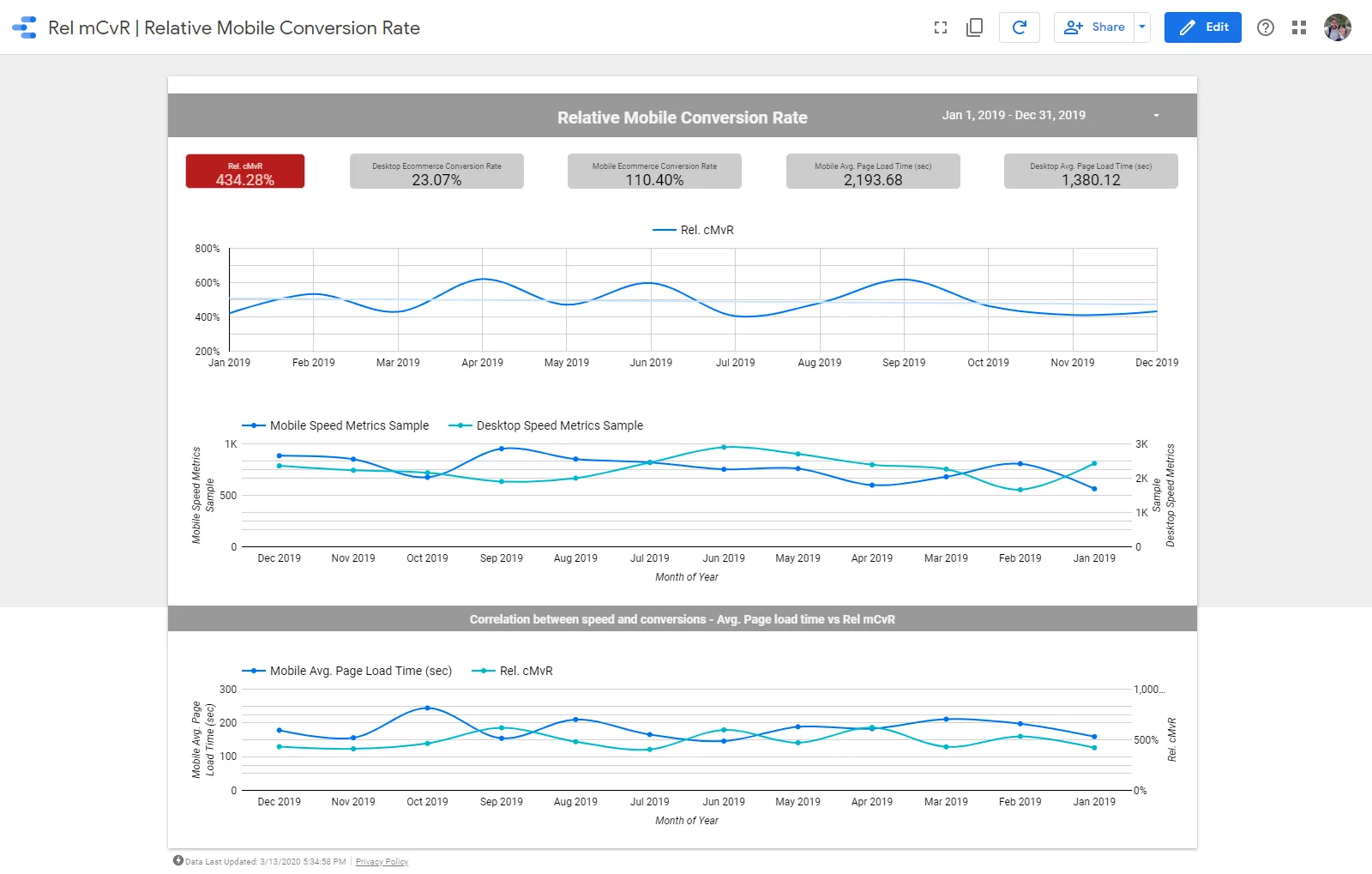Open the help menu question mark
This screenshot has height=874, width=1372.
pyautogui.click(x=1266, y=27)
